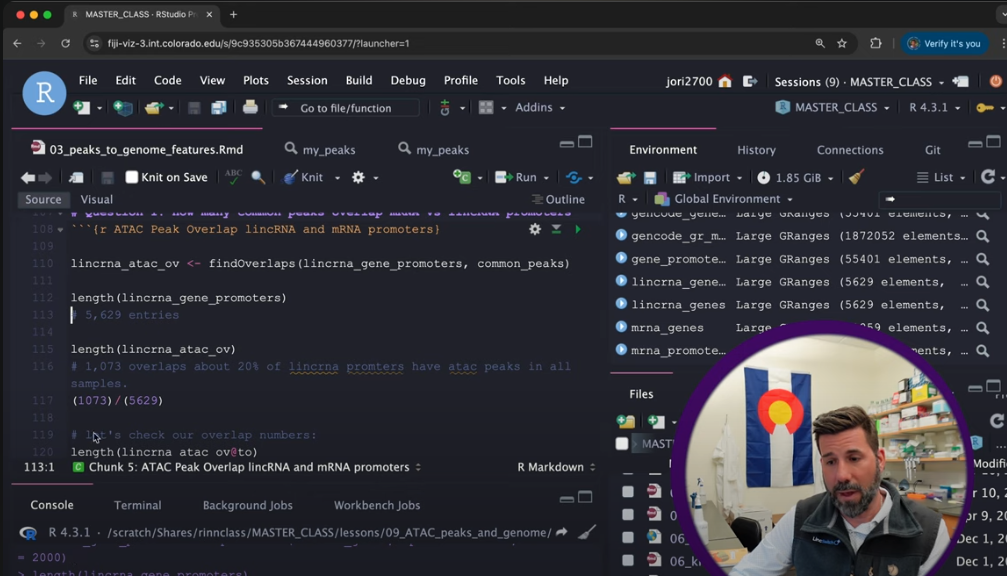This screenshot has height=576, width=1007.
Task: Open the Import dataset dropdown
Action: tap(707, 177)
